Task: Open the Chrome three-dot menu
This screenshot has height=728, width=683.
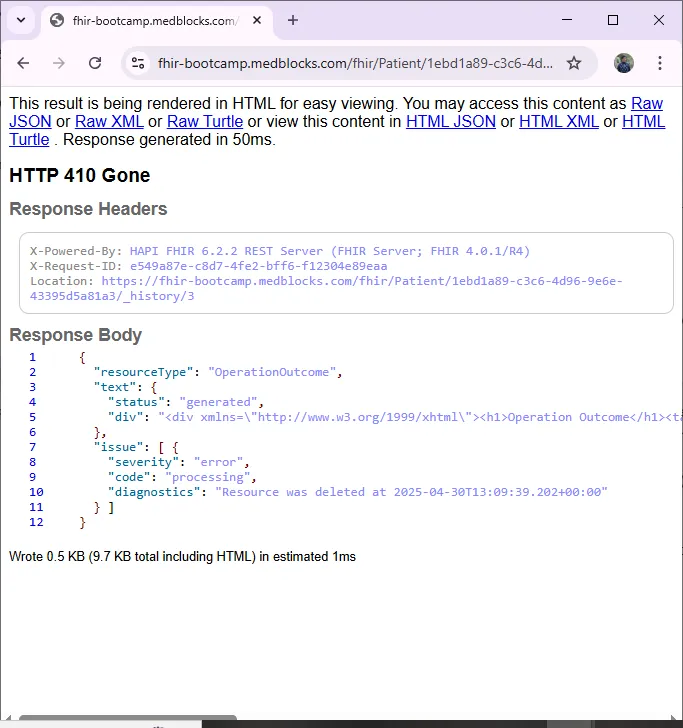Action: (661, 63)
